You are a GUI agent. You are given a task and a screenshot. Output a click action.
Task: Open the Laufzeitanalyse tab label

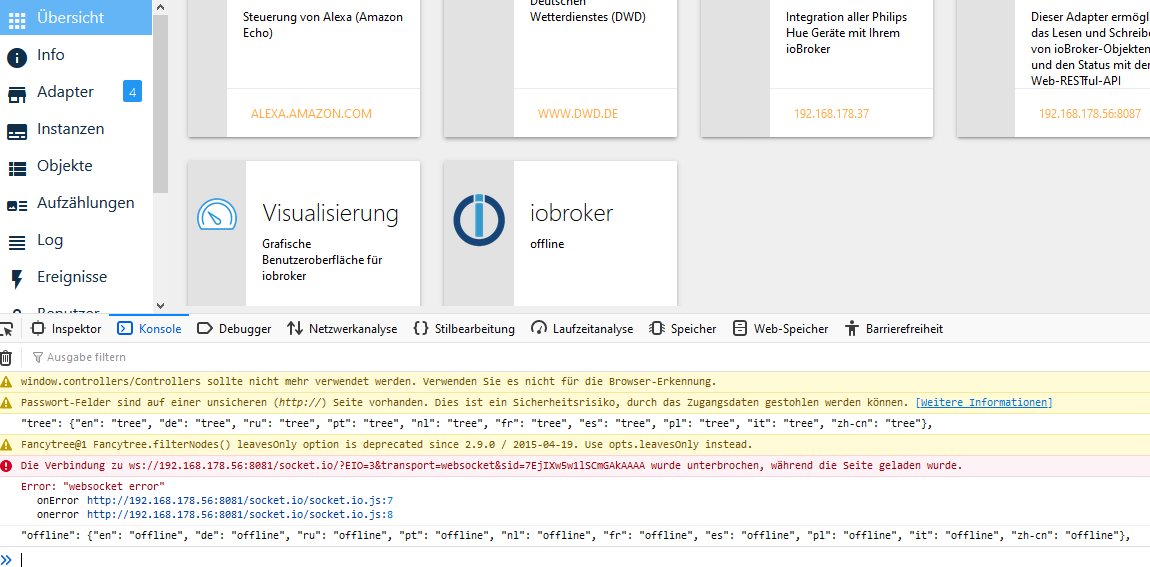point(593,329)
